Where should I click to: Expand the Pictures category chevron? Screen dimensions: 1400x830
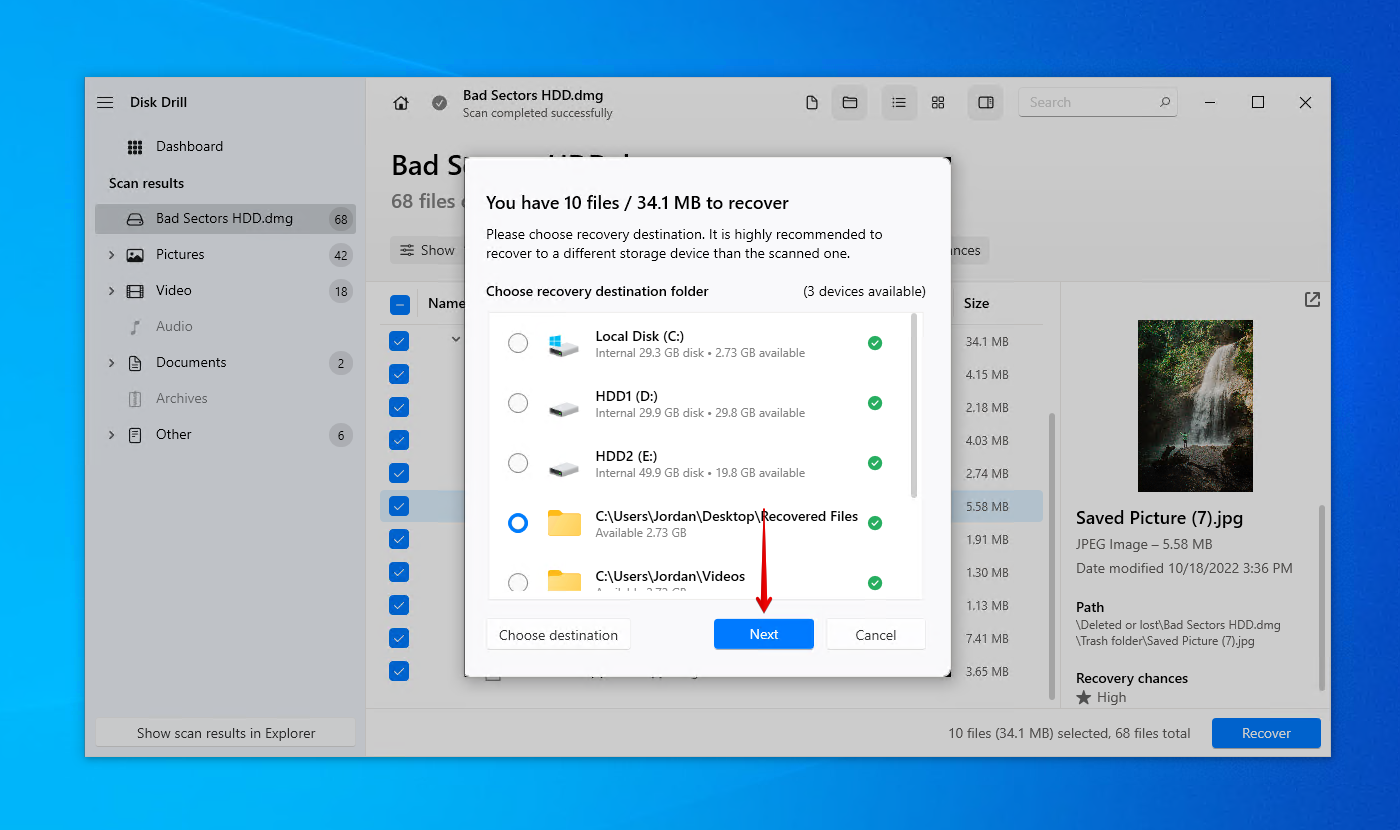pyautogui.click(x=111, y=255)
